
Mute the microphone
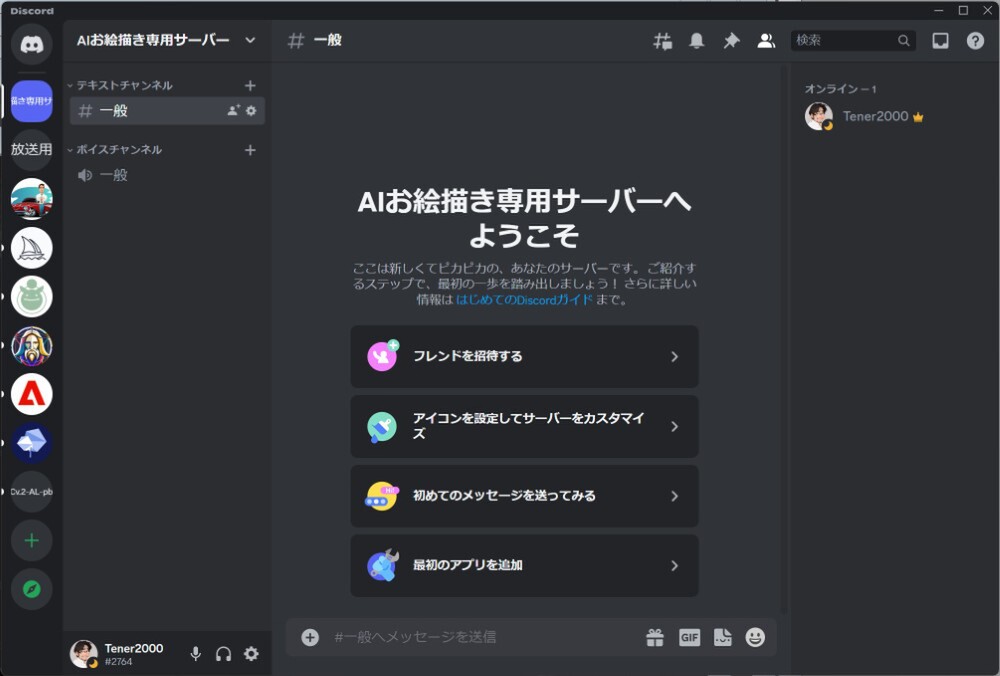[x=196, y=654]
